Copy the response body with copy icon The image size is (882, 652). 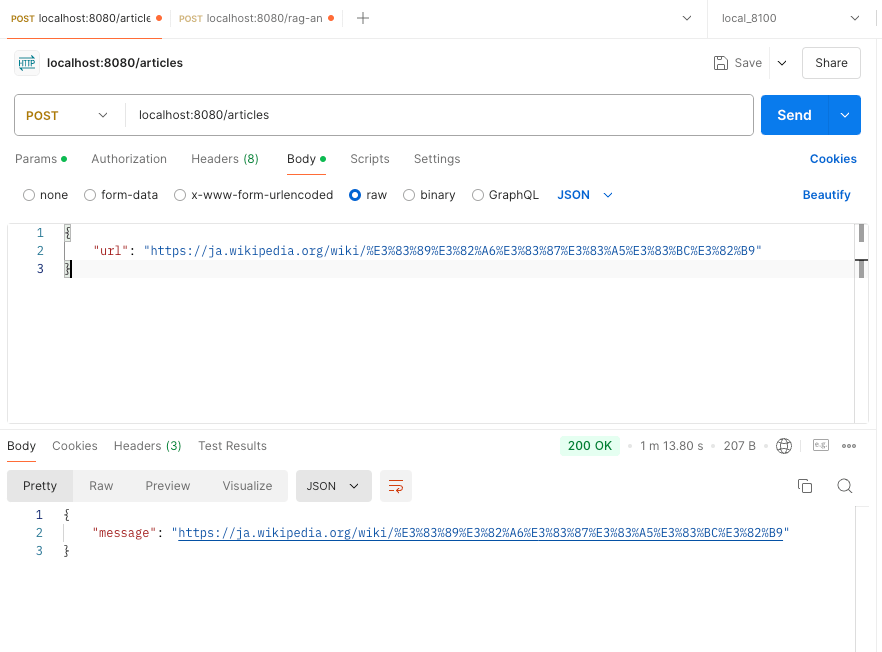(x=805, y=486)
